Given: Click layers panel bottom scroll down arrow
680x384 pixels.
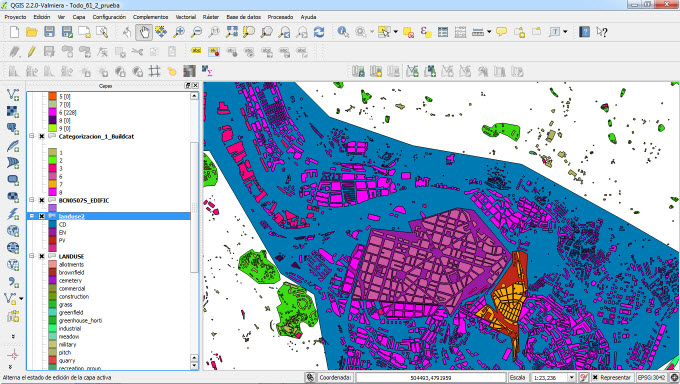Looking at the screenshot, I should click(x=194, y=366).
